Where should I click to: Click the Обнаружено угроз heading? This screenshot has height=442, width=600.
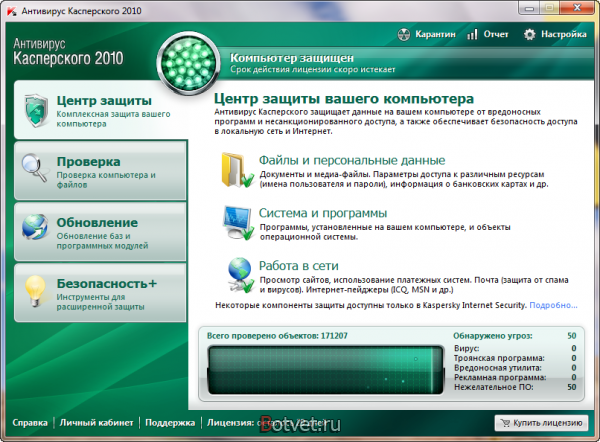pyautogui.click(x=492, y=336)
